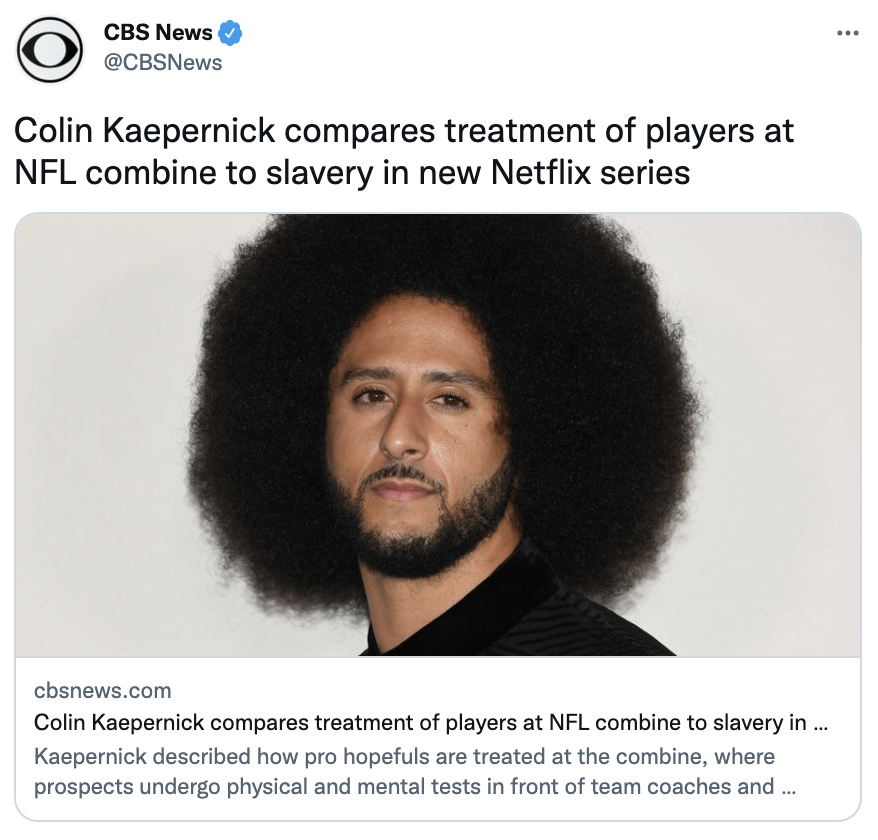Click the tweet headline about Colin Kaepernick
Image resolution: width=878 pixels, height=840 pixels.
404,151
